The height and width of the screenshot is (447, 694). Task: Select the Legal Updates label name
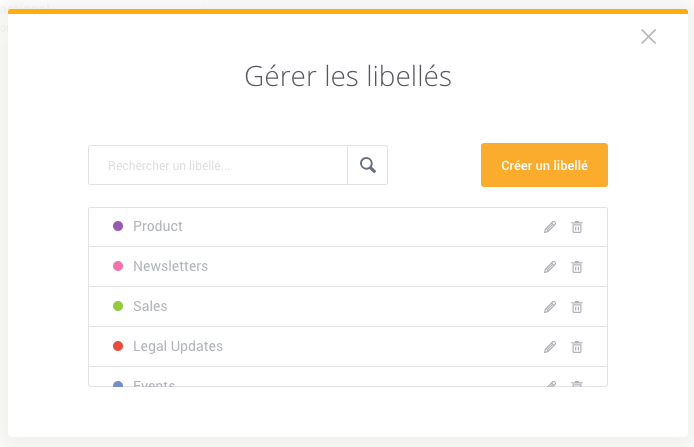[178, 347]
